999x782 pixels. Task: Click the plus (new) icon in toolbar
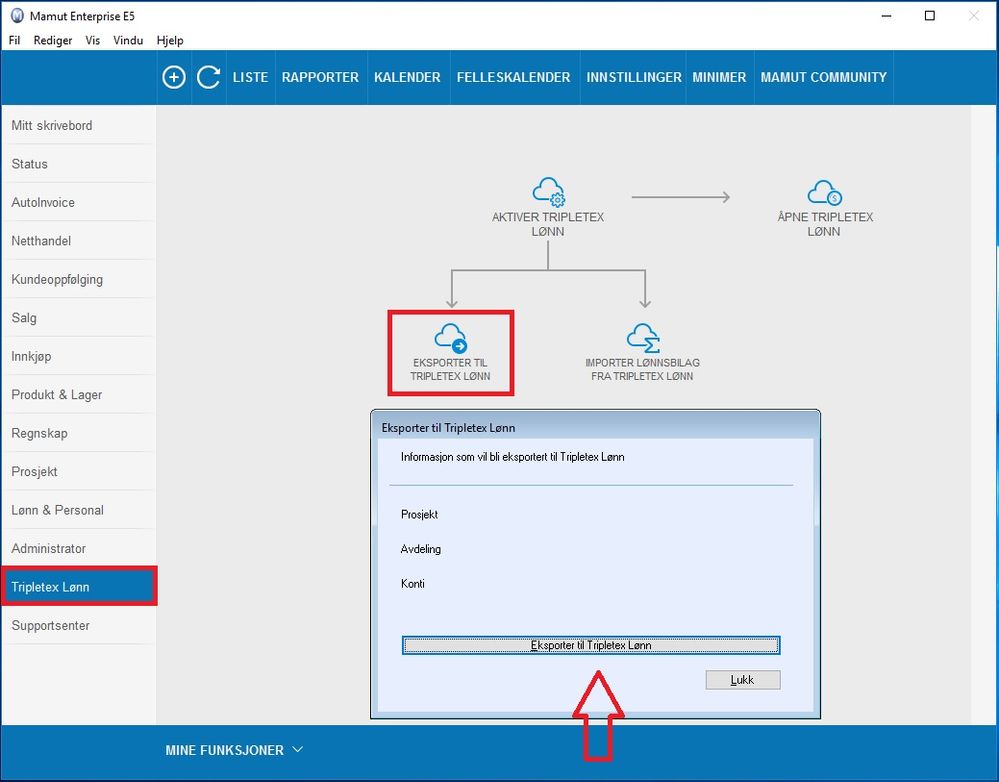tap(174, 77)
